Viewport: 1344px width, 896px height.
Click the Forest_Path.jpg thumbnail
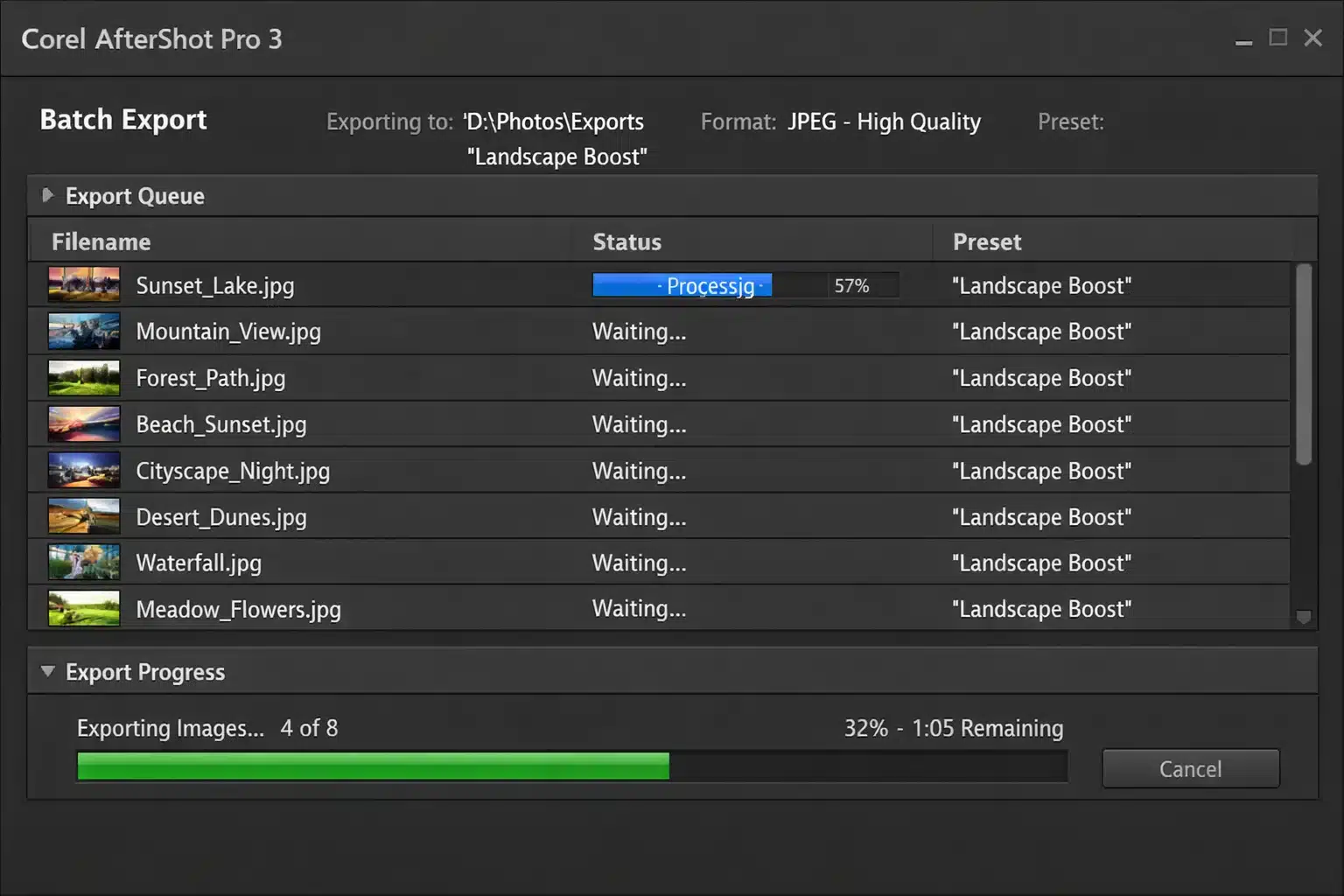pos(83,377)
